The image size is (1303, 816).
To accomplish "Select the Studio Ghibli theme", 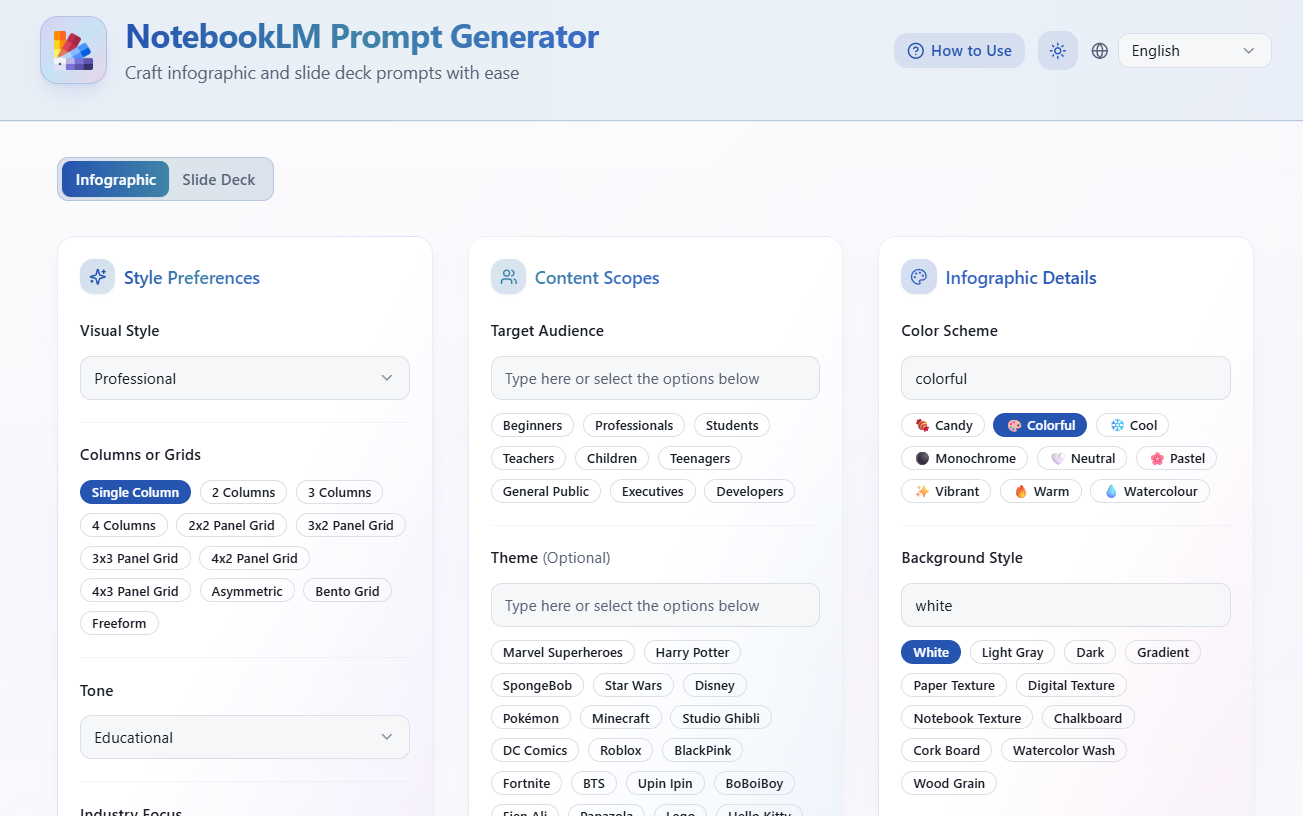I will click(x=721, y=718).
